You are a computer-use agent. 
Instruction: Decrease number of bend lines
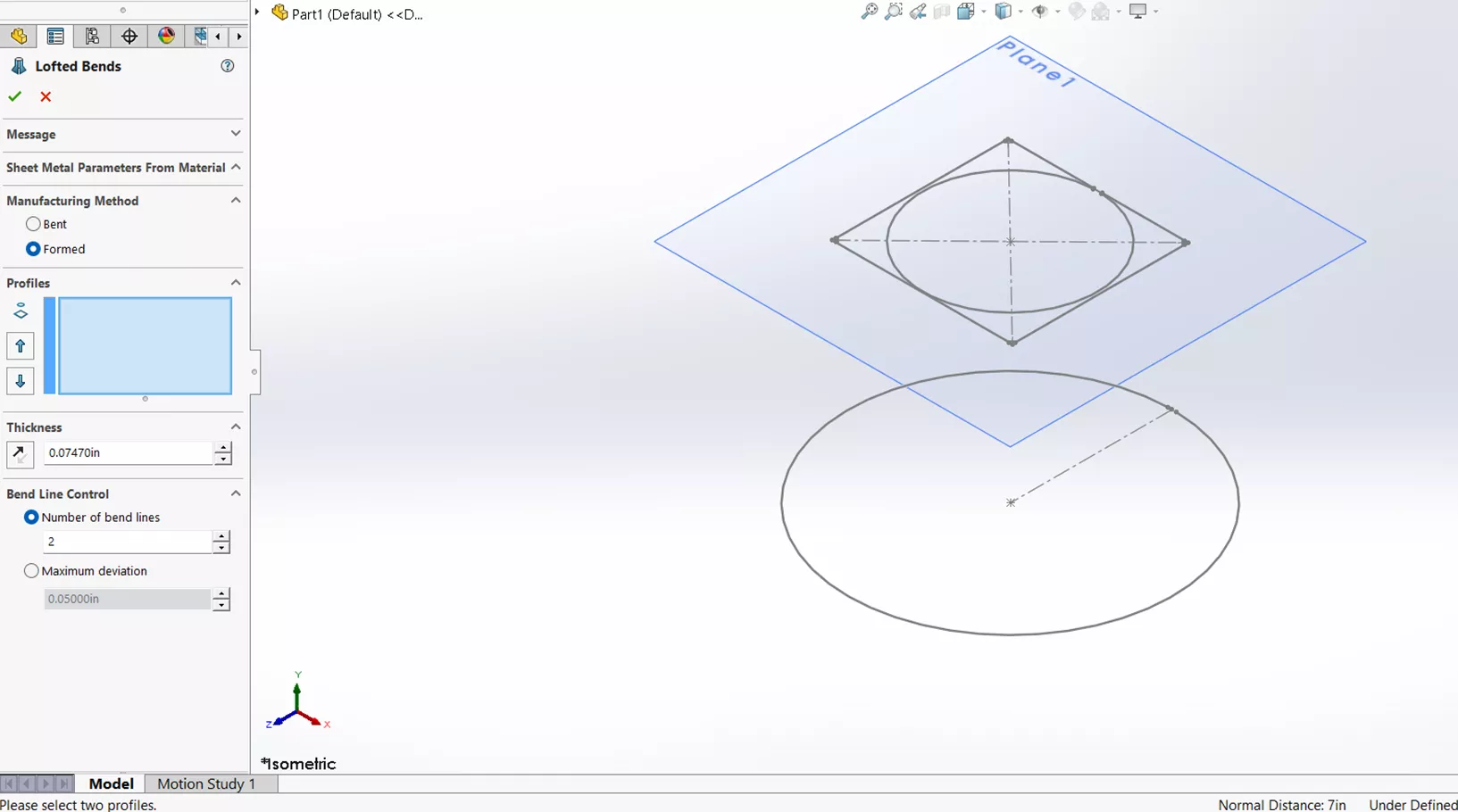tap(221, 548)
